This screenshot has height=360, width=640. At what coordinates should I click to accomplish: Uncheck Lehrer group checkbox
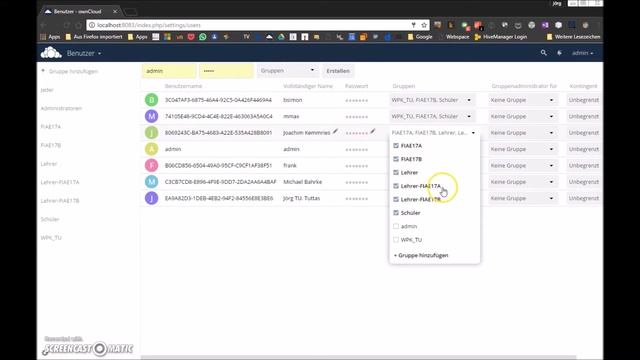pyautogui.click(x=396, y=172)
